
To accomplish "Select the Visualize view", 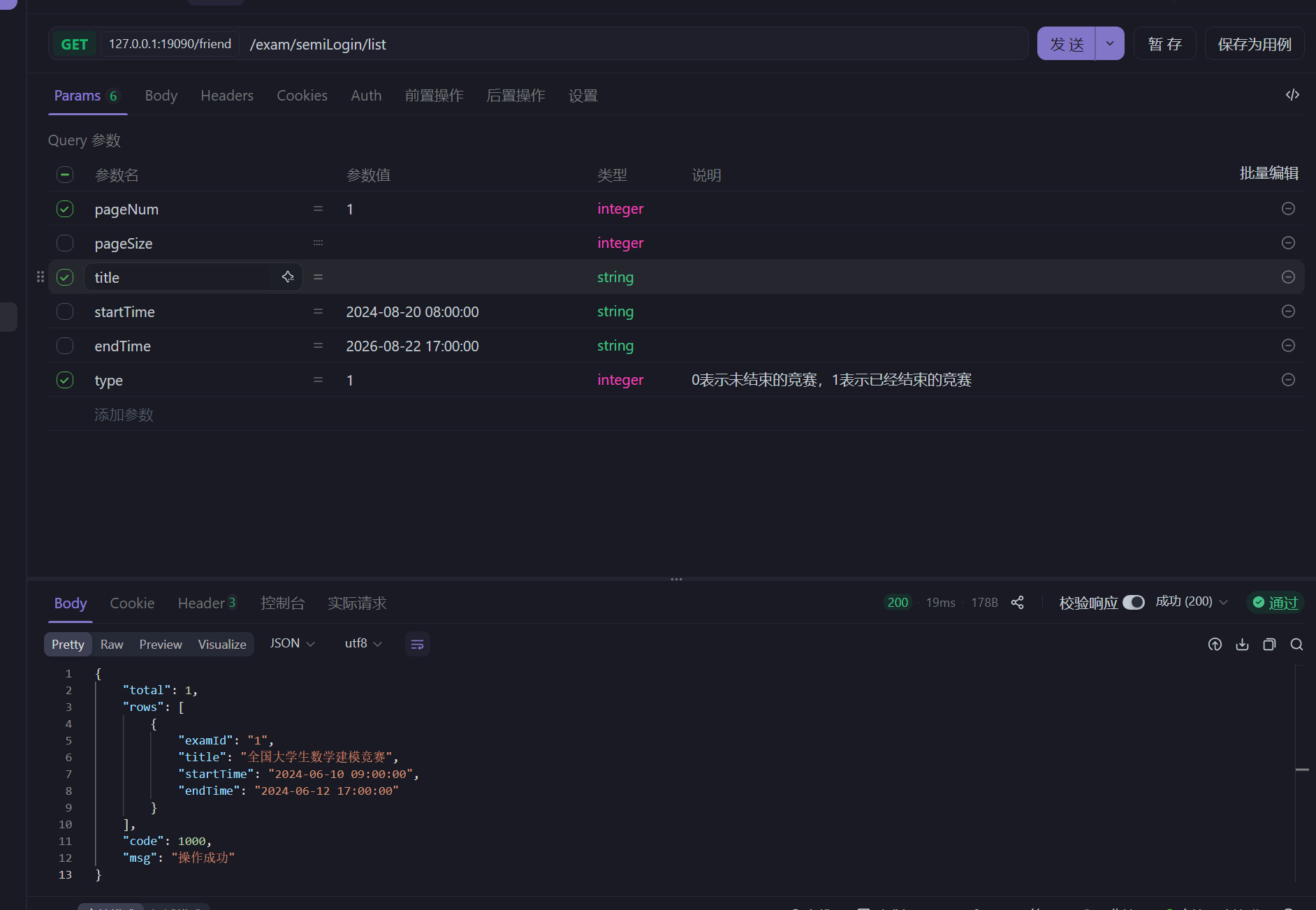I will tap(222, 644).
